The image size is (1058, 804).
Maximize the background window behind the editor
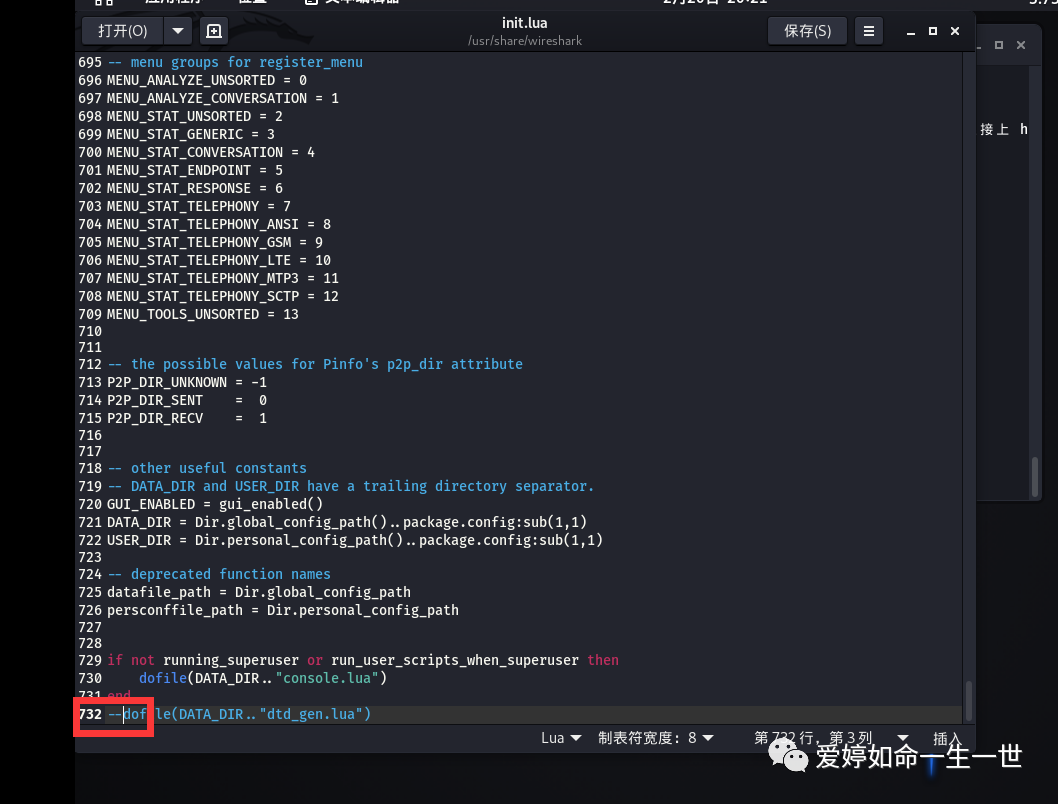[999, 45]
